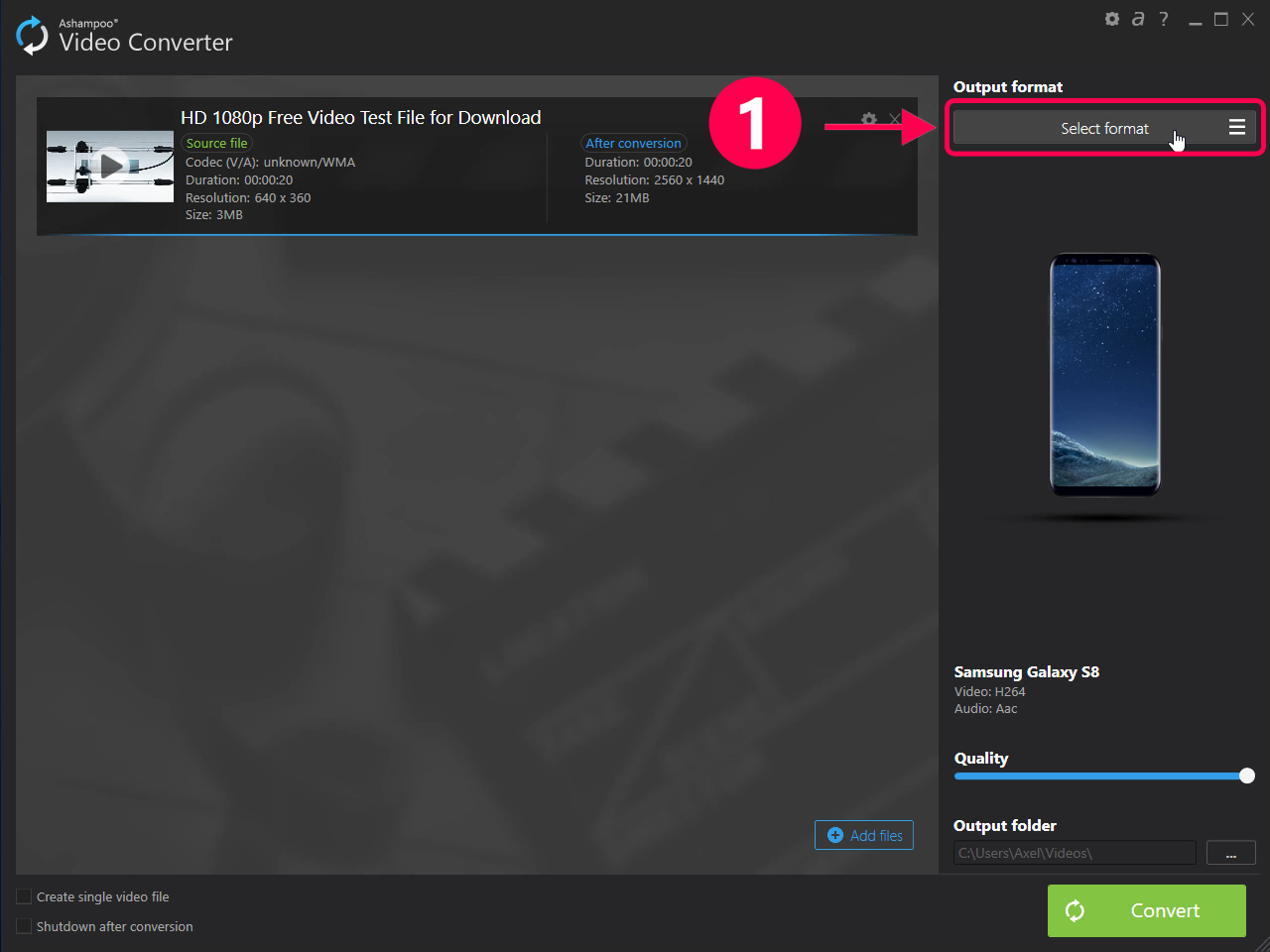
Task: Click 'Video: H264' text
Action: point(990,691)
